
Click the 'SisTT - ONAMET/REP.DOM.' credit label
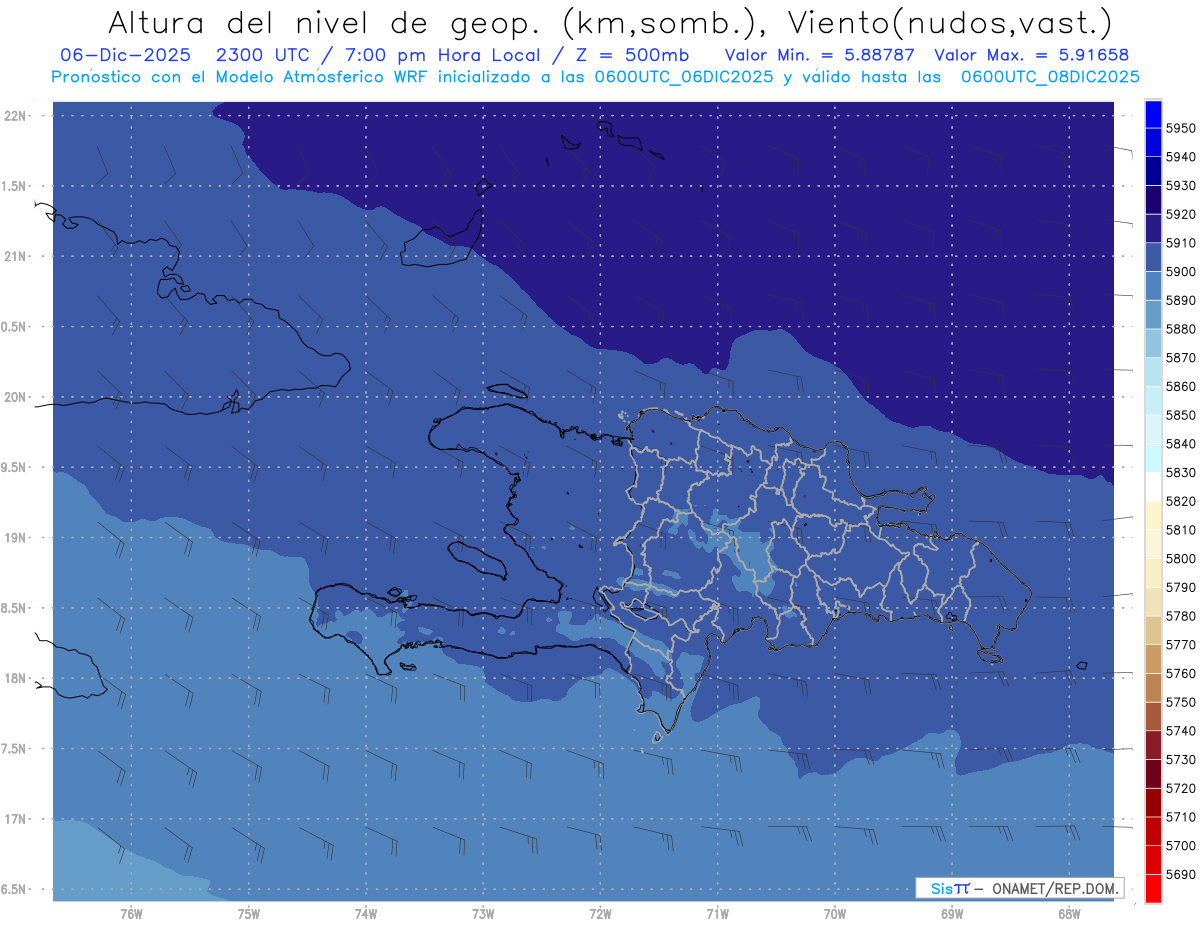(x=1019, y=888)
